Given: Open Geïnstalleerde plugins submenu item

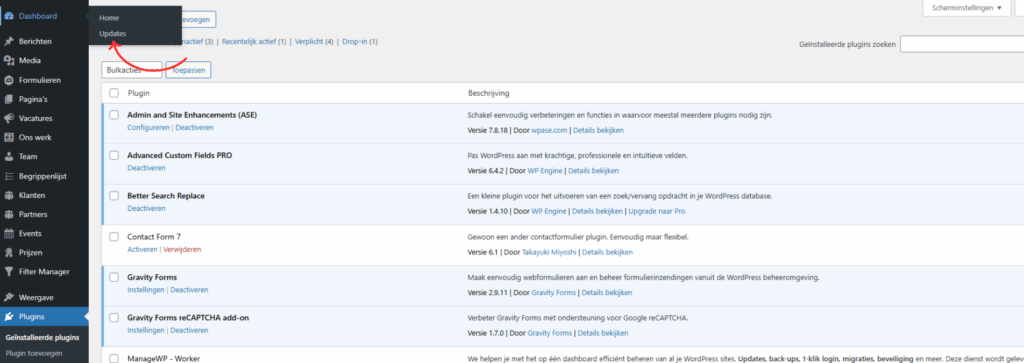Looking at the screenshot, I should pyautogui.click(x=42, y=338).
